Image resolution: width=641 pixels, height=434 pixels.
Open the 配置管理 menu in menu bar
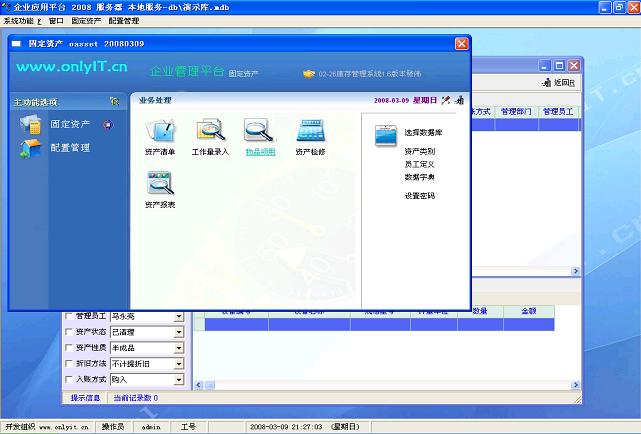[123, 20]
